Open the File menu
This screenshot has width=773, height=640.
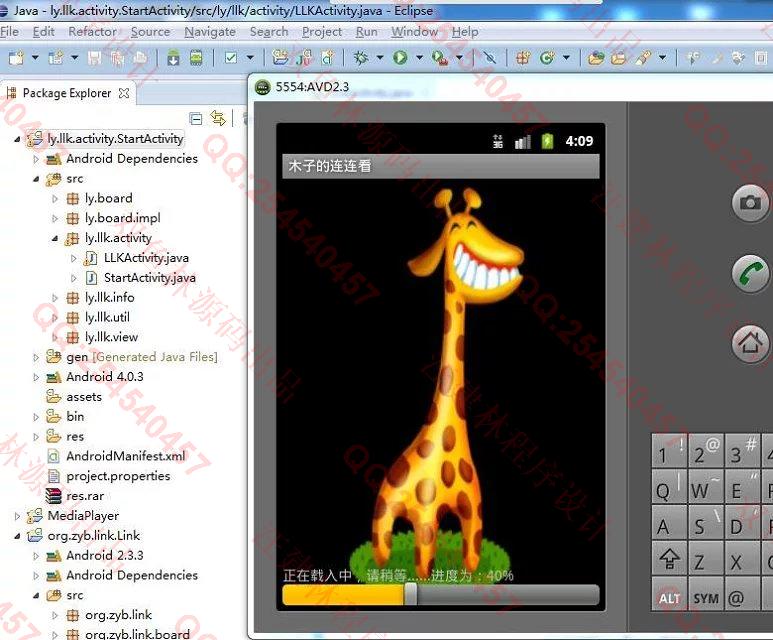coord(9,32)
